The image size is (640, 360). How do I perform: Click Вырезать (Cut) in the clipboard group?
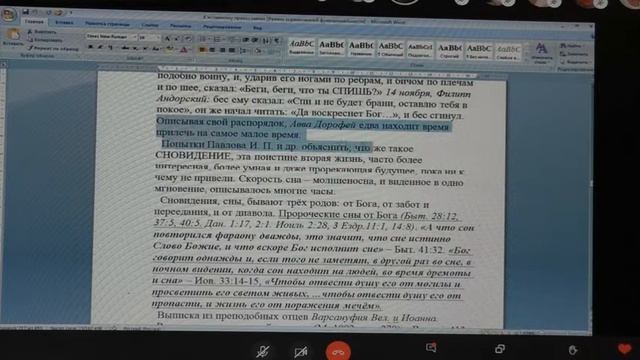click(x=42, y=31)
